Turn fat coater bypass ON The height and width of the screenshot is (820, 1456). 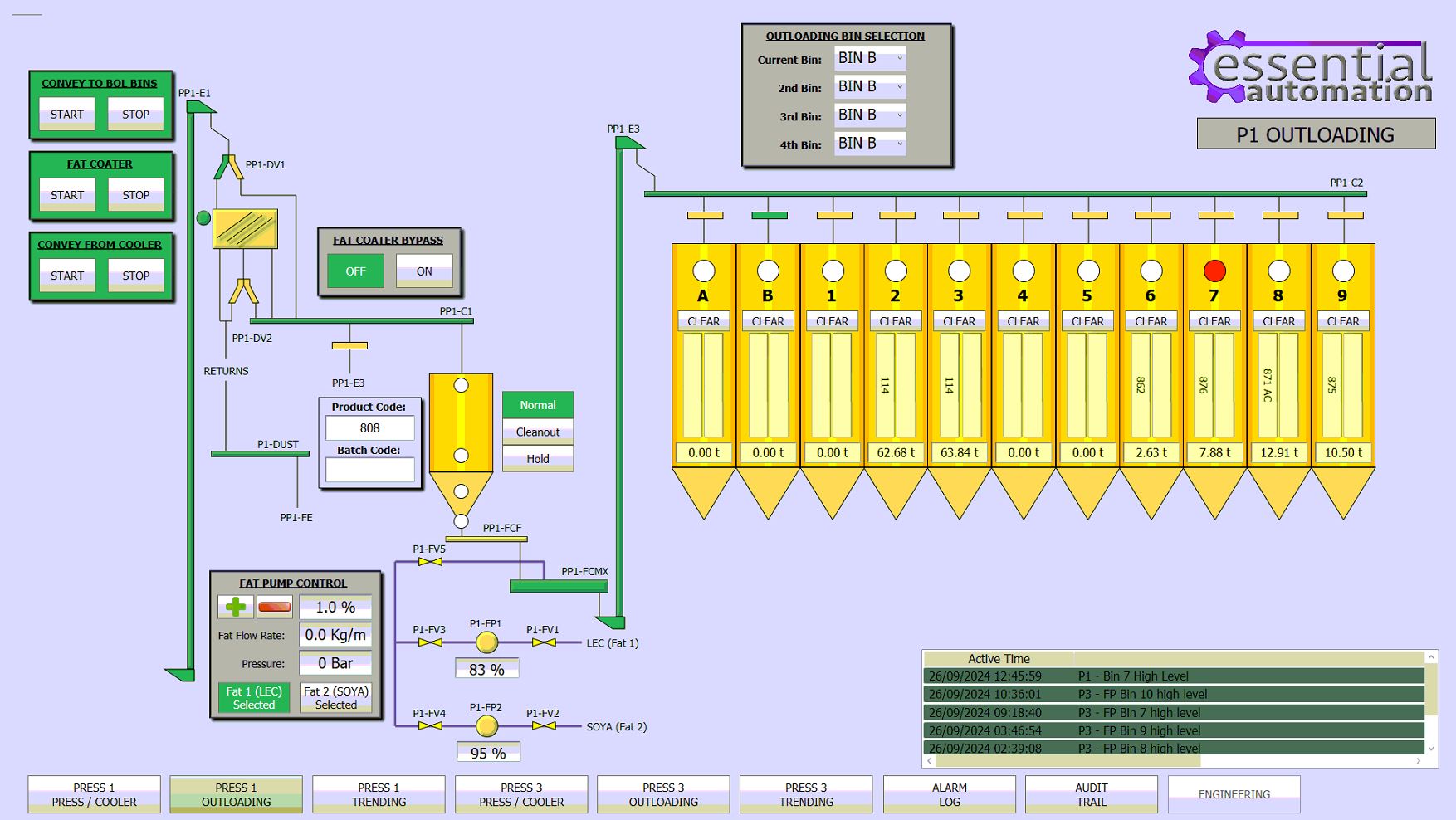click(x=424, y=271)
